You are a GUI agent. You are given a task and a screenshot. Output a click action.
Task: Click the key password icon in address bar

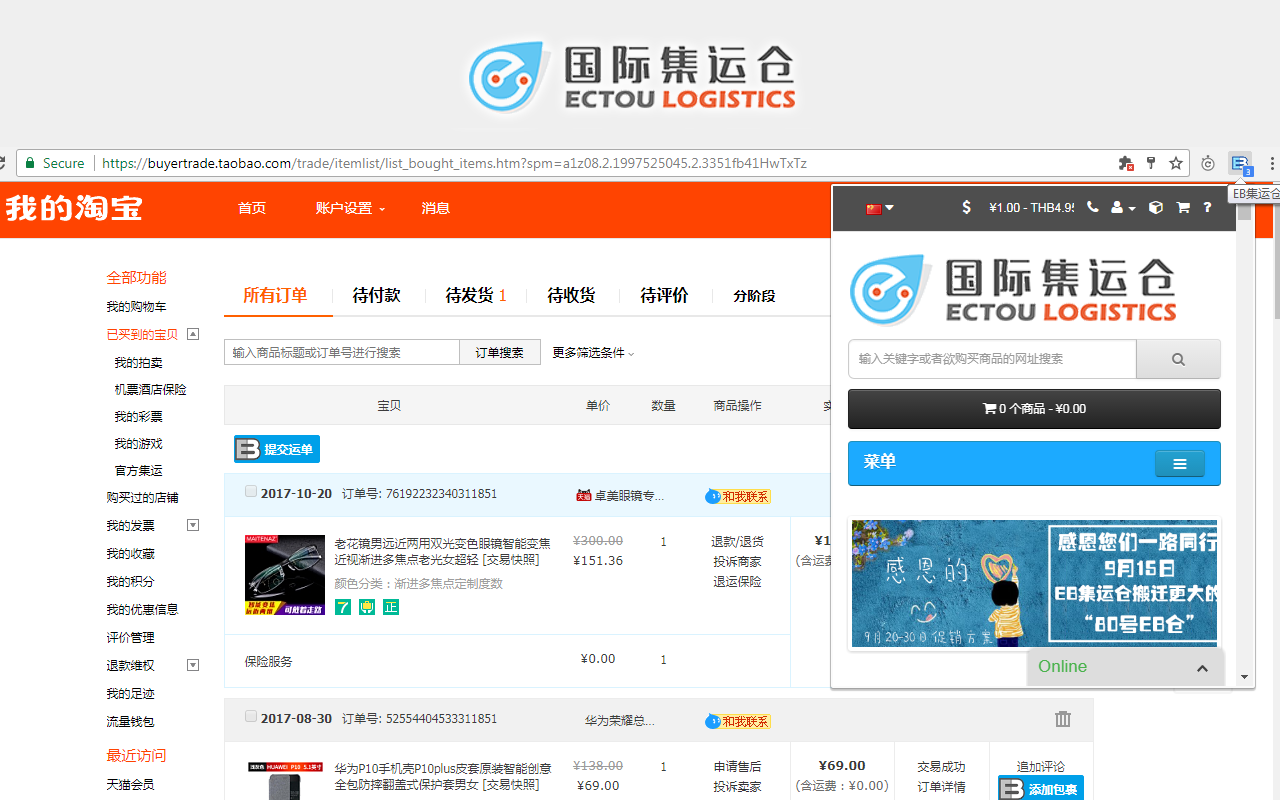click(1151, 163)
